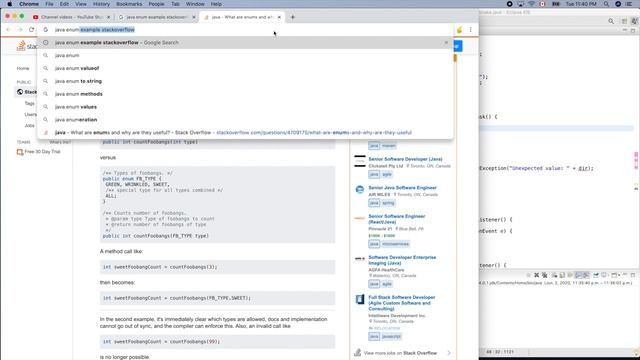640x360 pixels.
Task: Click the Stack Overflow logo
Action: [27, 46]
